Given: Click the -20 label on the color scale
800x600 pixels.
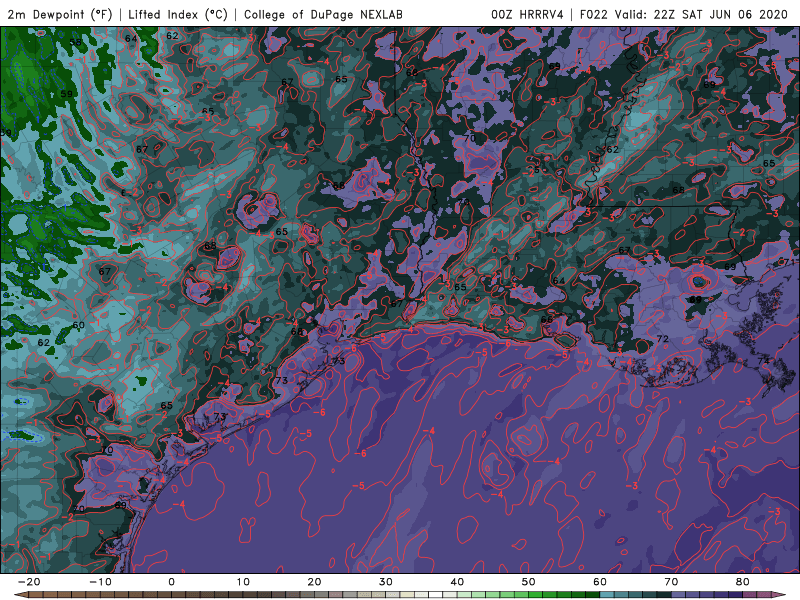Looking at the screenshot, I should pos(29,582).
